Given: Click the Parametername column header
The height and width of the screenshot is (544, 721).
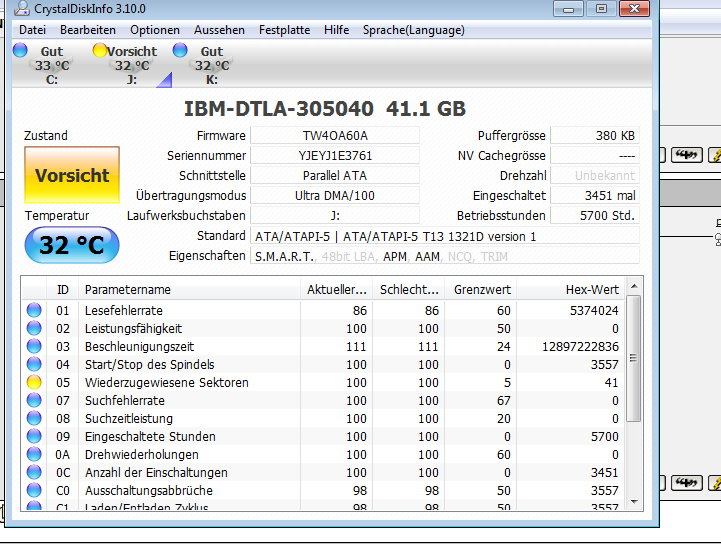Looking at the screenshot, I should click(189, 289).
